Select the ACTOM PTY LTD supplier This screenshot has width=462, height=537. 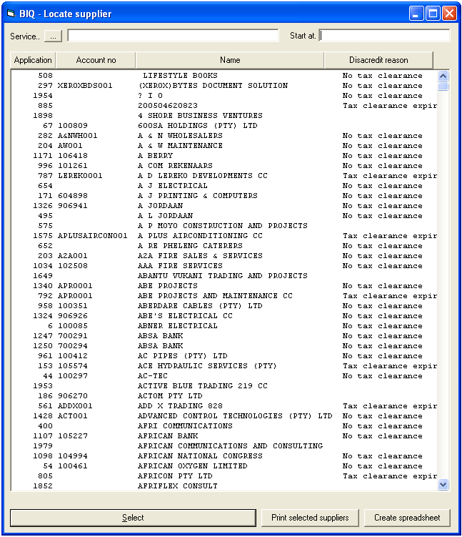(x=224, y=396)
